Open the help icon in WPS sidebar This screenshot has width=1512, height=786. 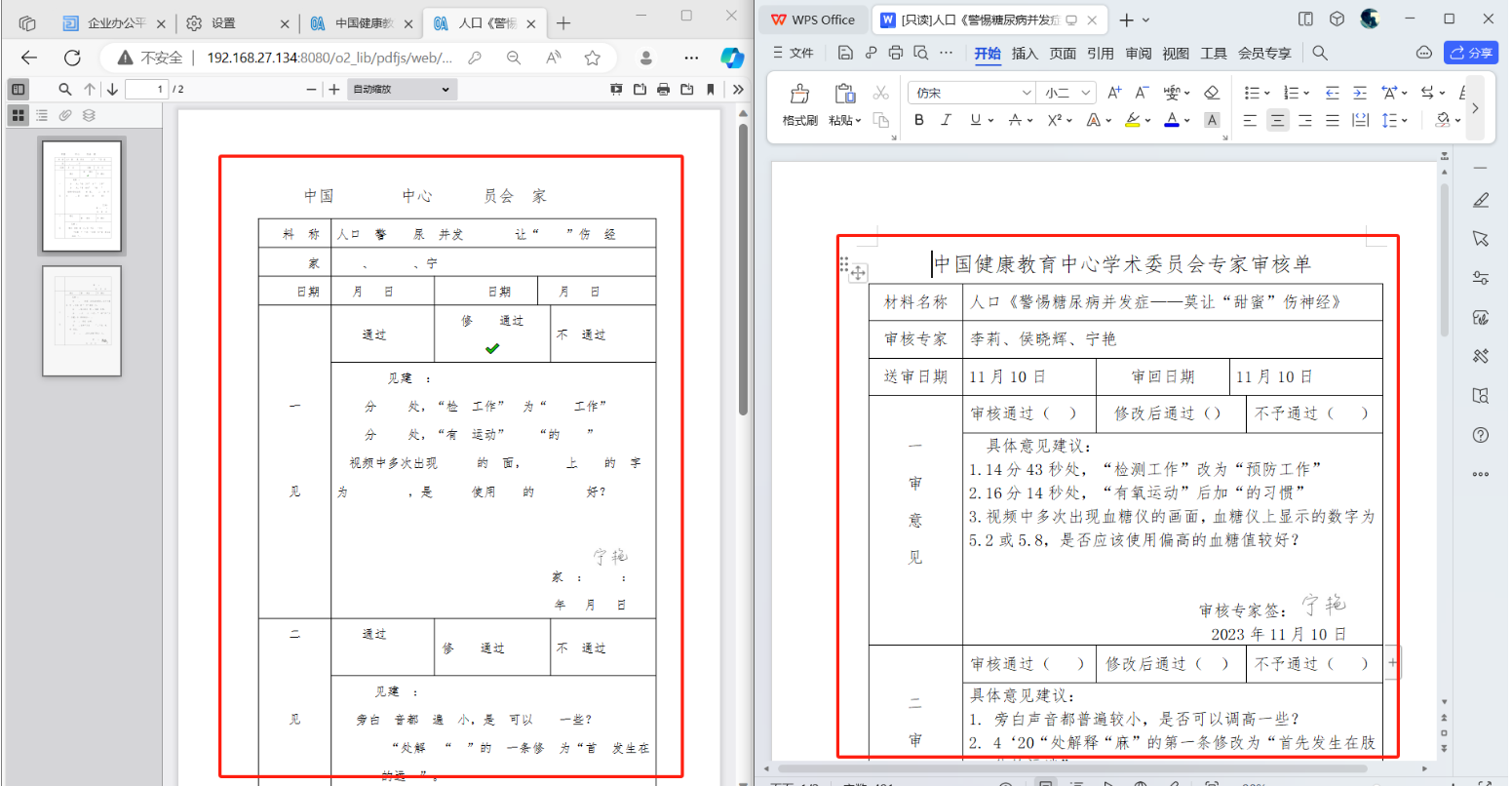pos(1481,435)
